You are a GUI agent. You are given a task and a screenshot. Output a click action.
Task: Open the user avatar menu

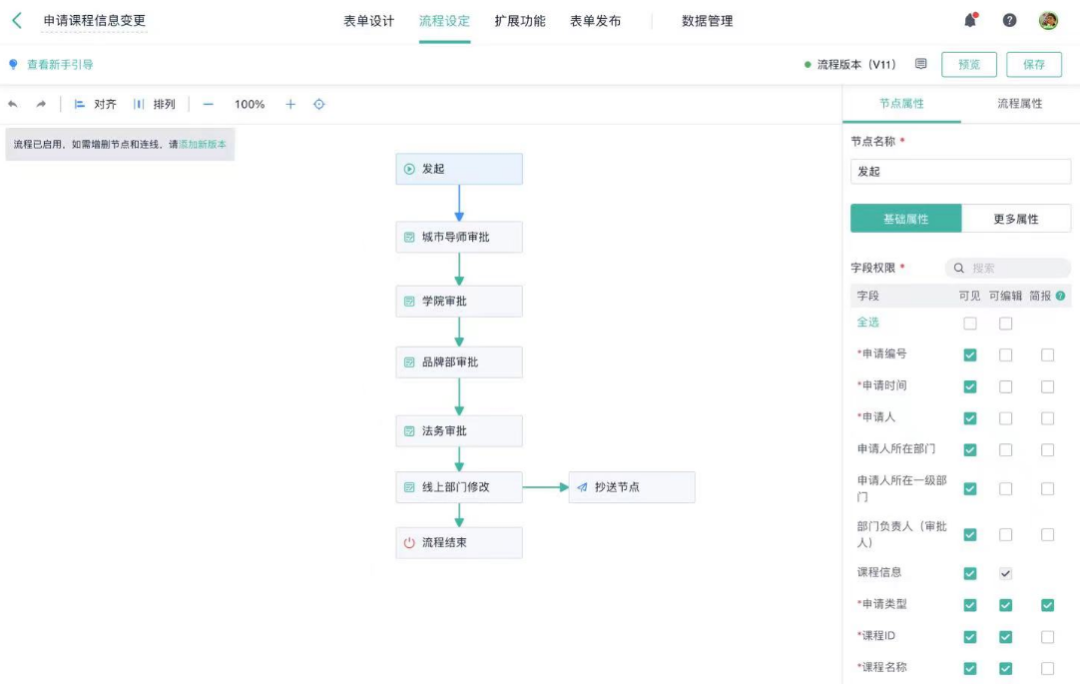[x=1048, y=20]
